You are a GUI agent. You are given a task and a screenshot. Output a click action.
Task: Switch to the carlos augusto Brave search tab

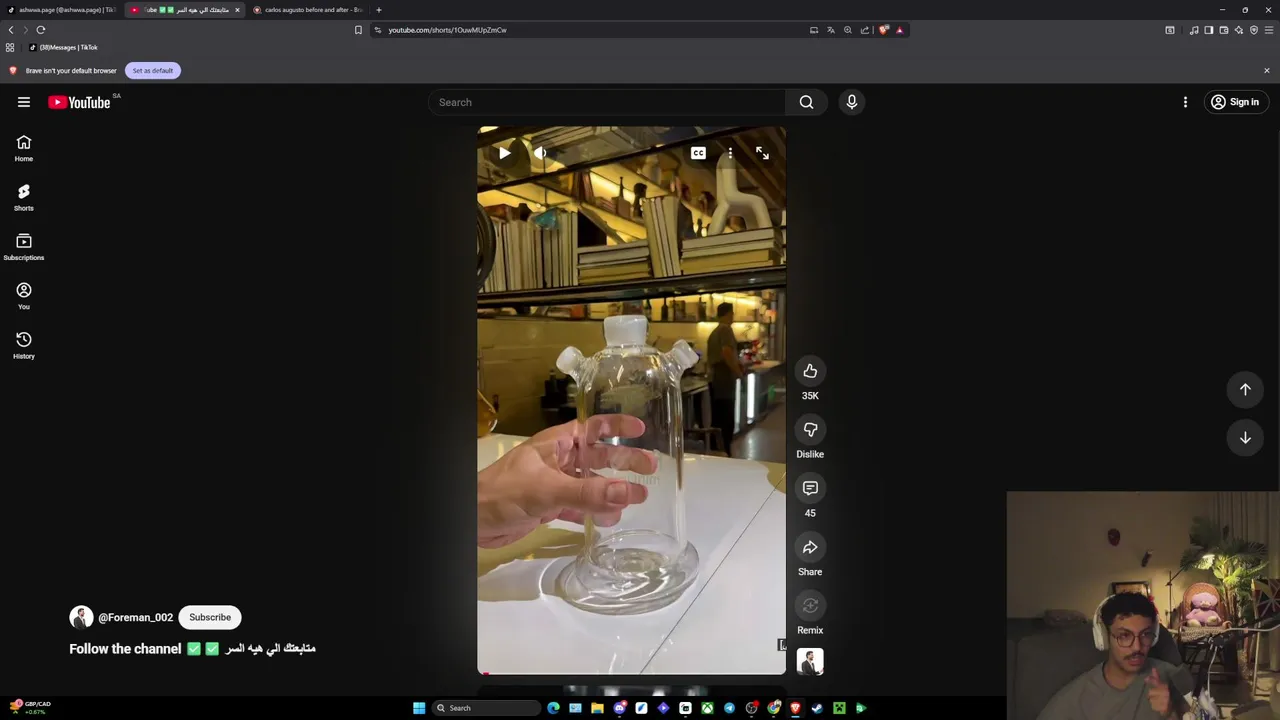(x=310, y=10)
